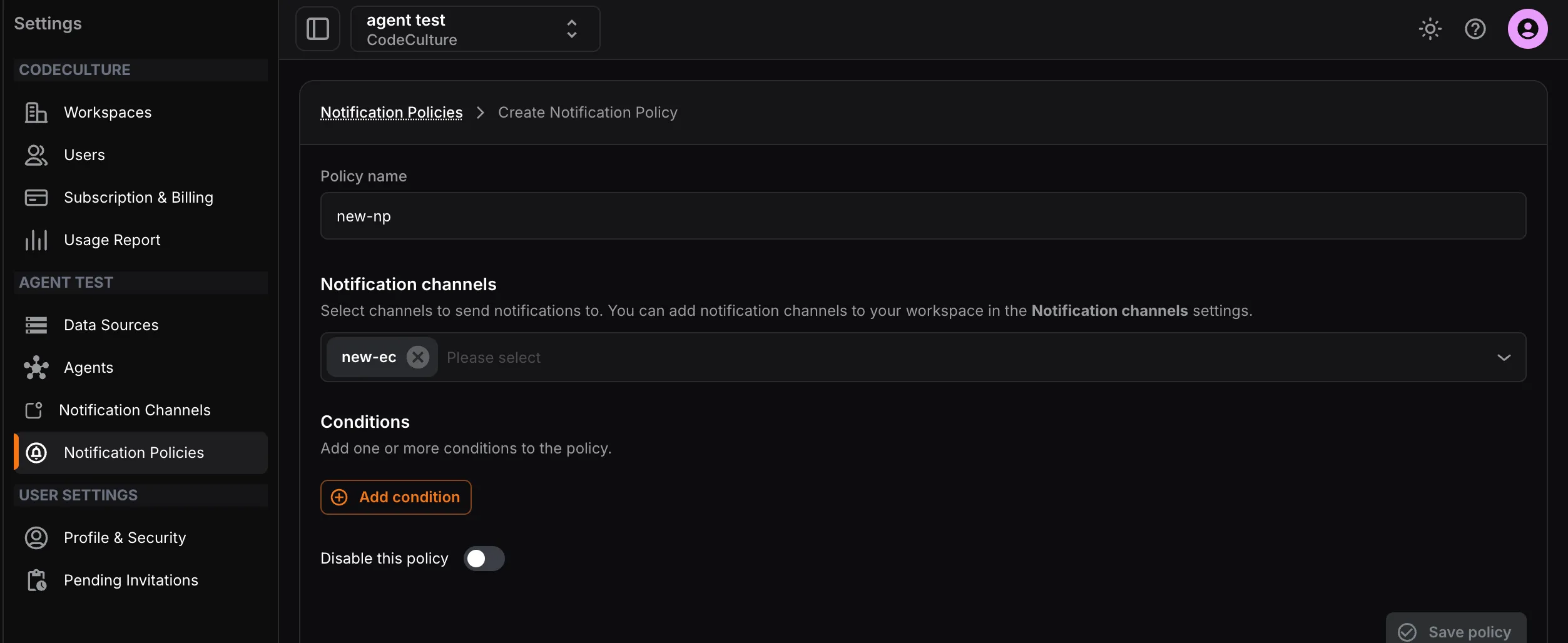Screen dimensions: 1568x643
Task: Follow the Notification Policies breadcrumb link
Action: point(392,113)
